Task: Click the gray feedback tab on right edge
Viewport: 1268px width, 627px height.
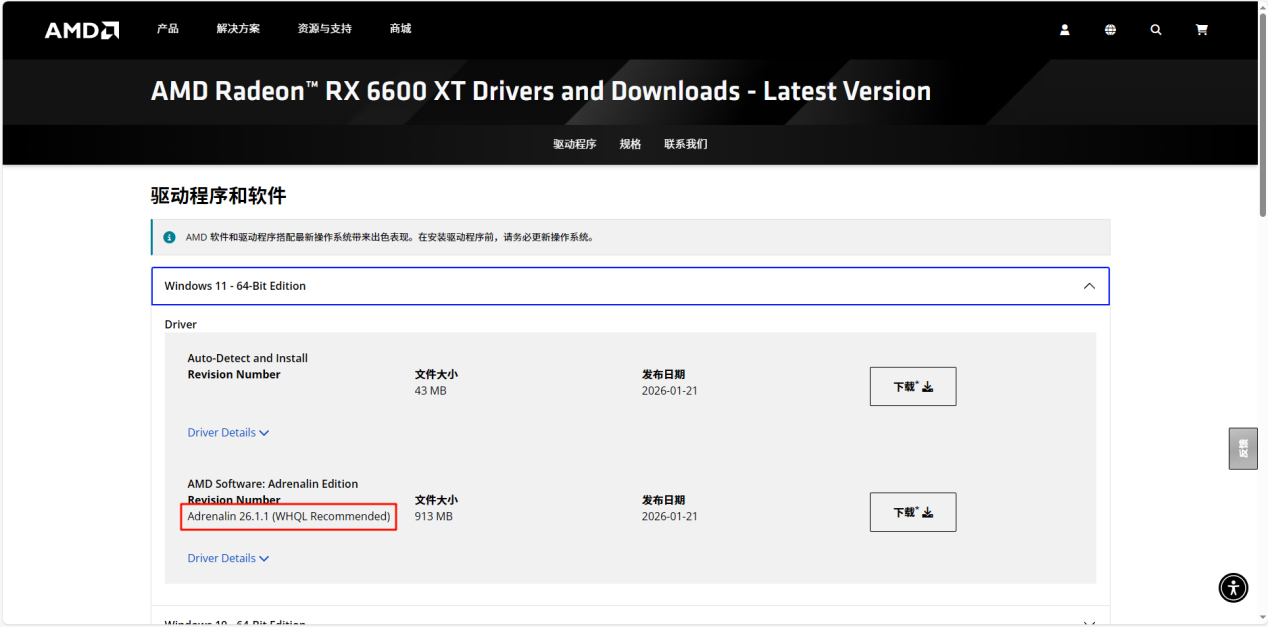Action: (1242, 449)
